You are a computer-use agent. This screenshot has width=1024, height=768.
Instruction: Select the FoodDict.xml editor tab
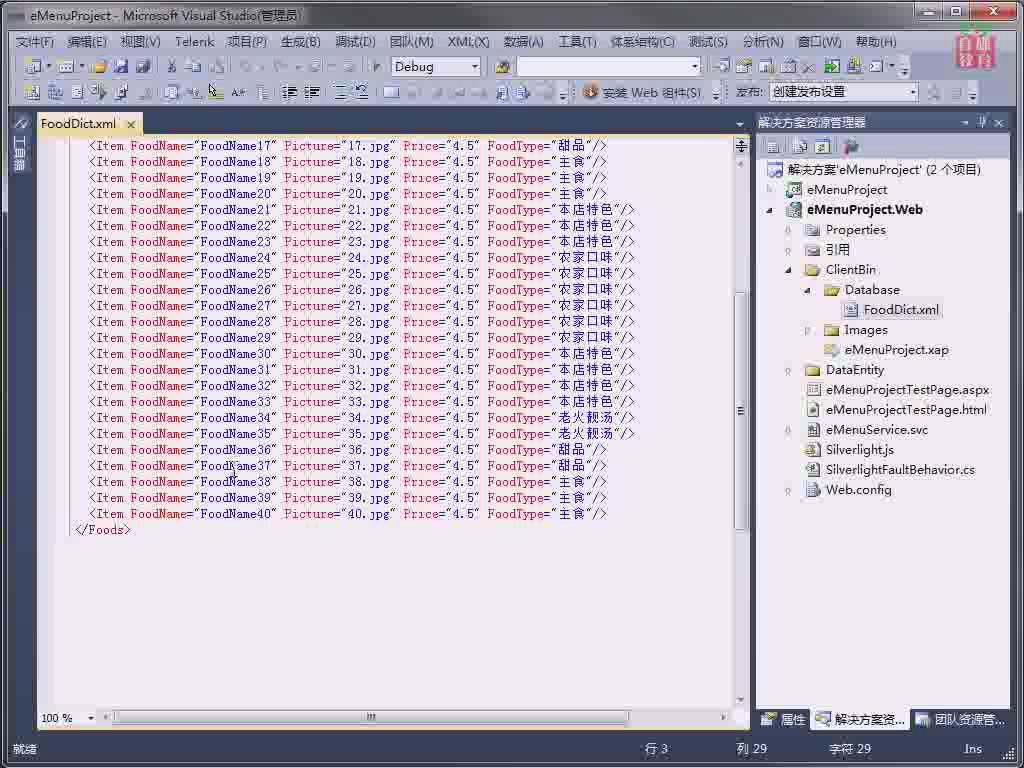78,123
